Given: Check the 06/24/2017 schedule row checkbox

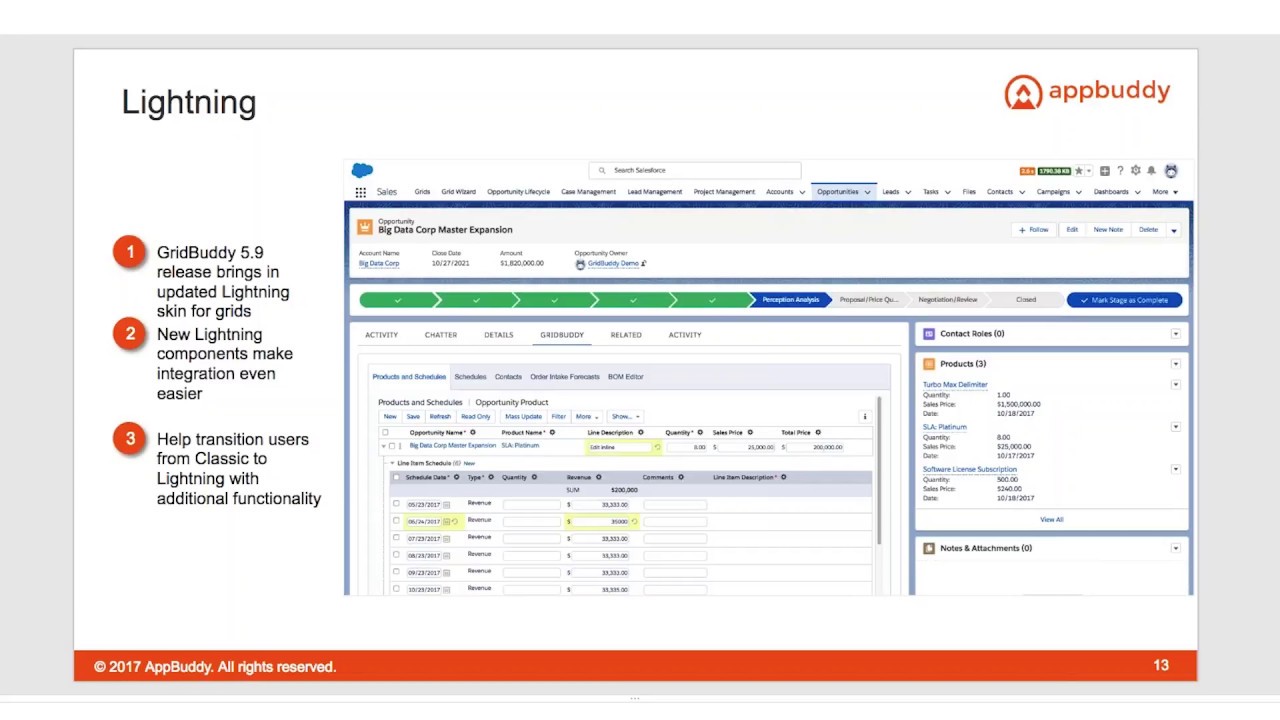Looking at the screenshot, I should click(396, 521).
